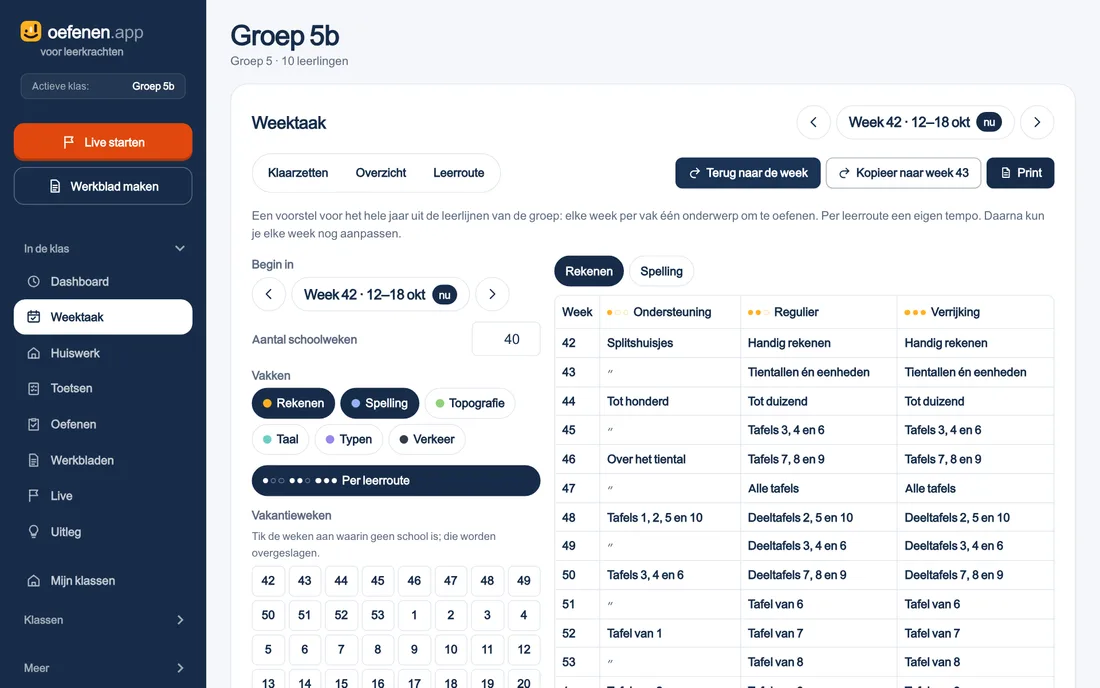This screenshot has width=1100, height=688.
Task: Click the Werkblad maken button
Action: tap(102, 186)
